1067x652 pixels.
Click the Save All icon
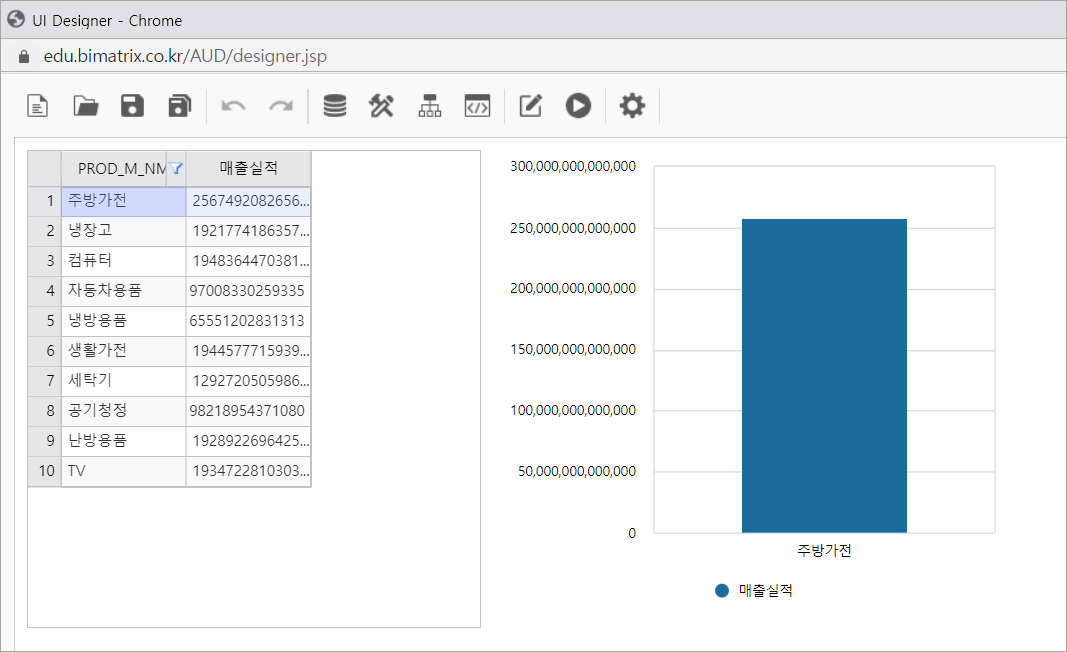click(x=179, y=106)
